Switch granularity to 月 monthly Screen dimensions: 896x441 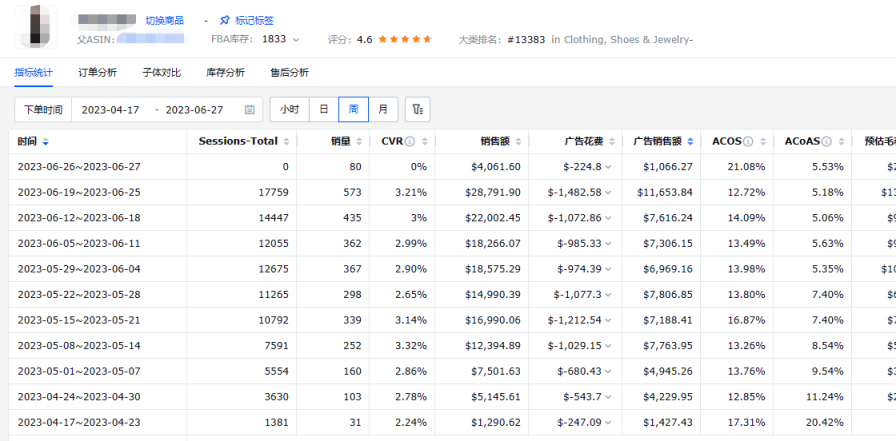[x=383, y=109]
